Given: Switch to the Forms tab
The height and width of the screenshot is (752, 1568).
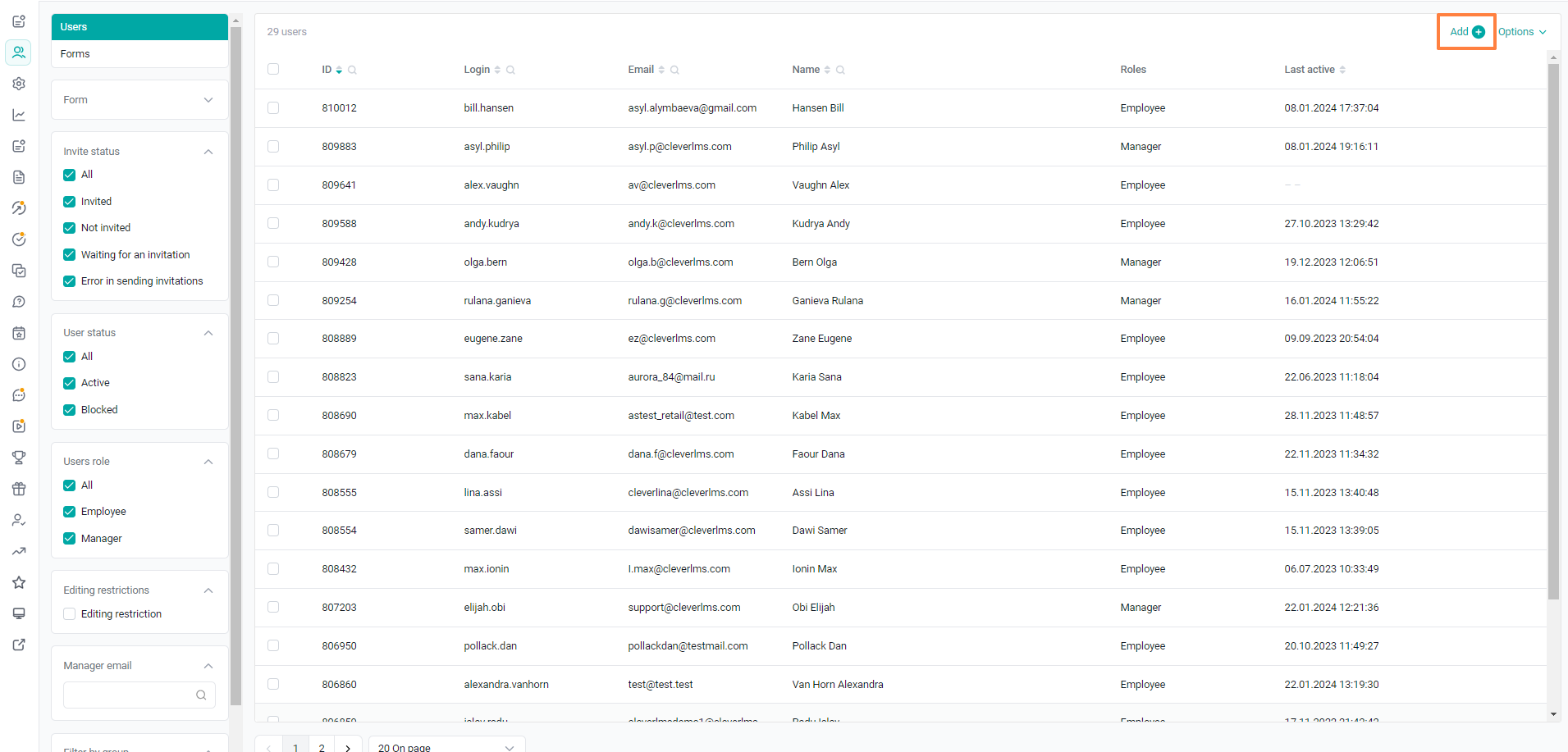Looking at the screenshot, I should [139, 54].
